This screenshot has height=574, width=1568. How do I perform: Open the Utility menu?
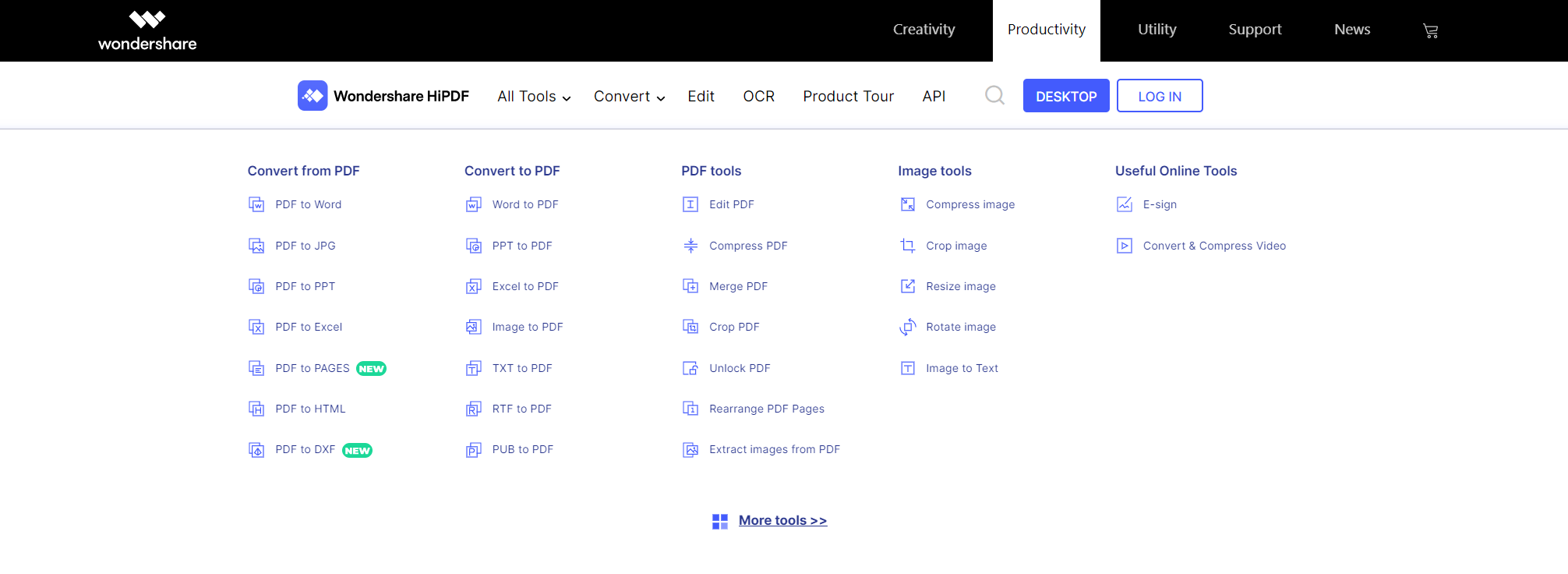coord(1157,30)
